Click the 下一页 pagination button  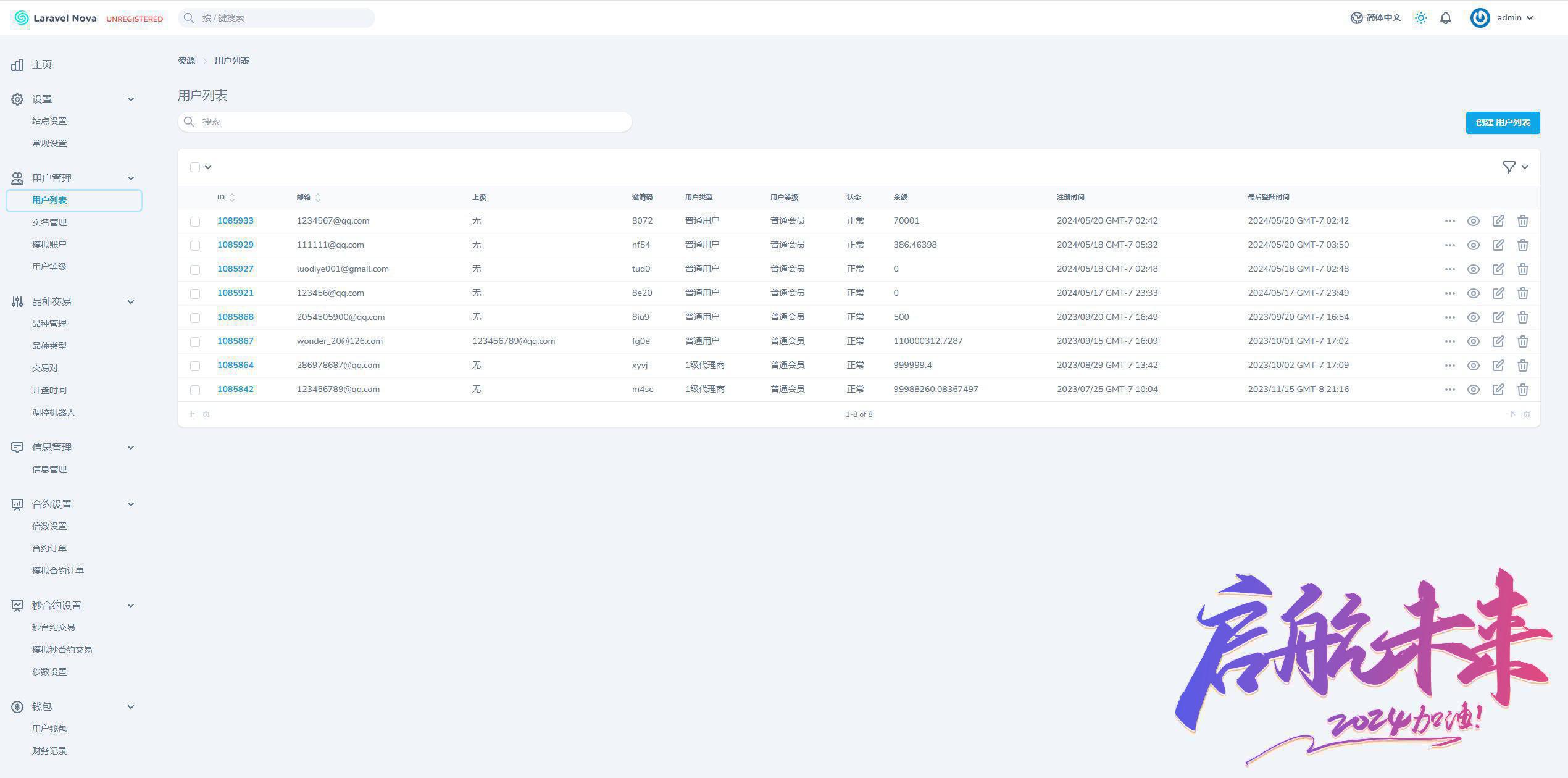[1519, 414]
